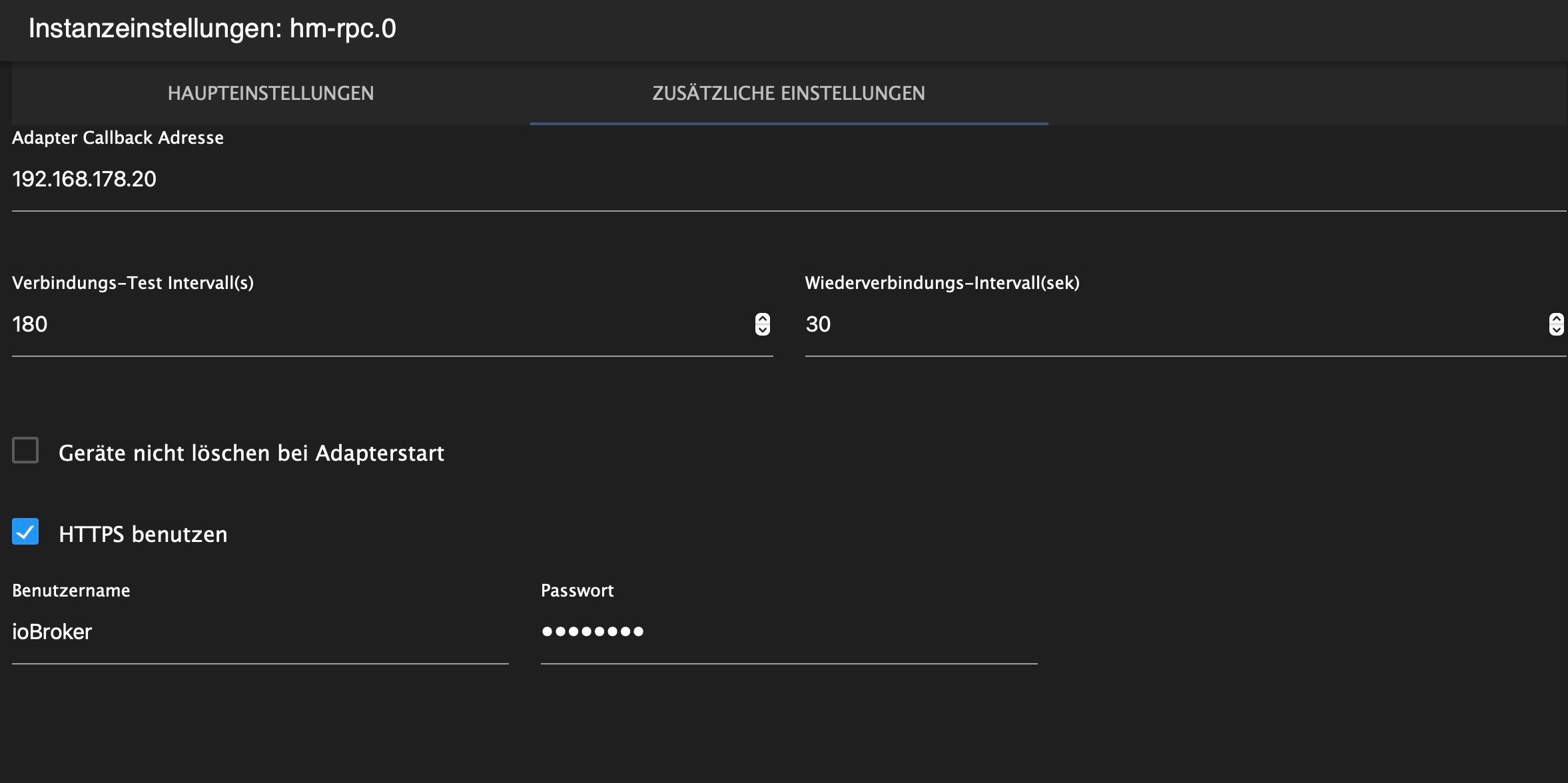
Task: Select the Zusätzliche Einstellungen tab
Action: [788, 93]
